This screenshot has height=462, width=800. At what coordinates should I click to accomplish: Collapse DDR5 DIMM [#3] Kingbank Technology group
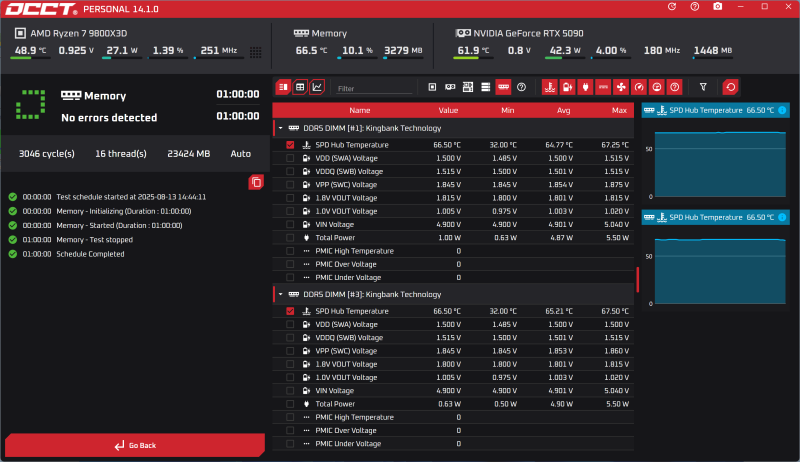[280, 294]
